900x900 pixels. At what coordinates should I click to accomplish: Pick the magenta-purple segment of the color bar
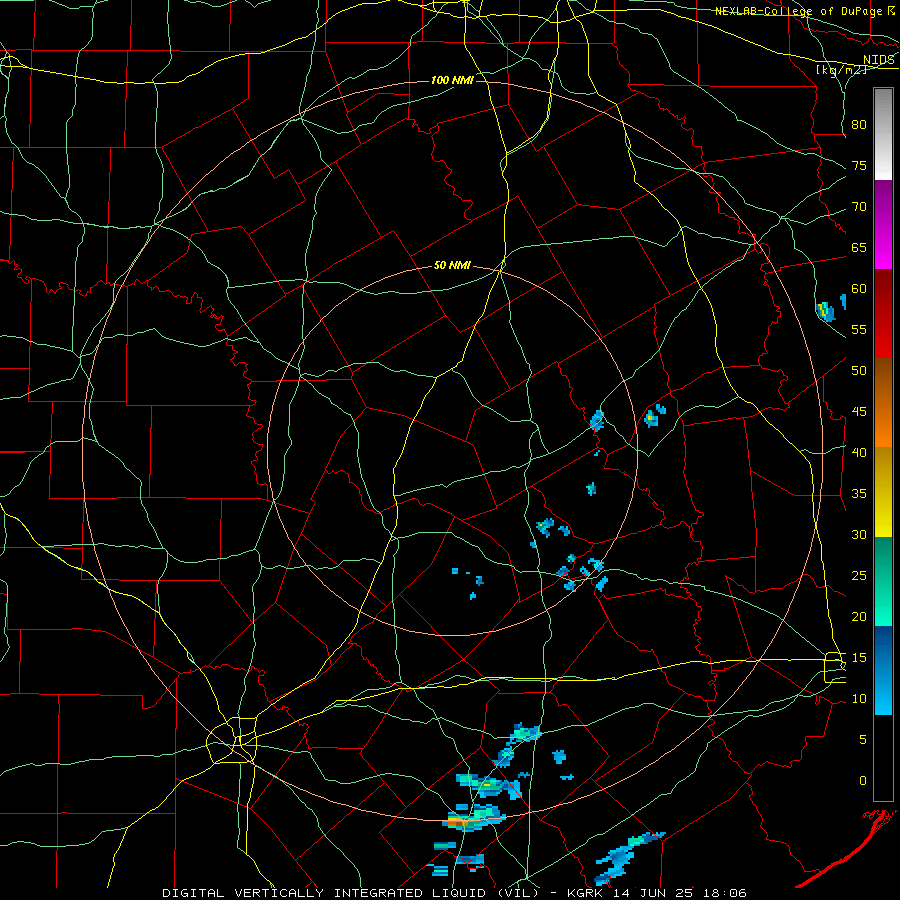click(x=883, y=224)
